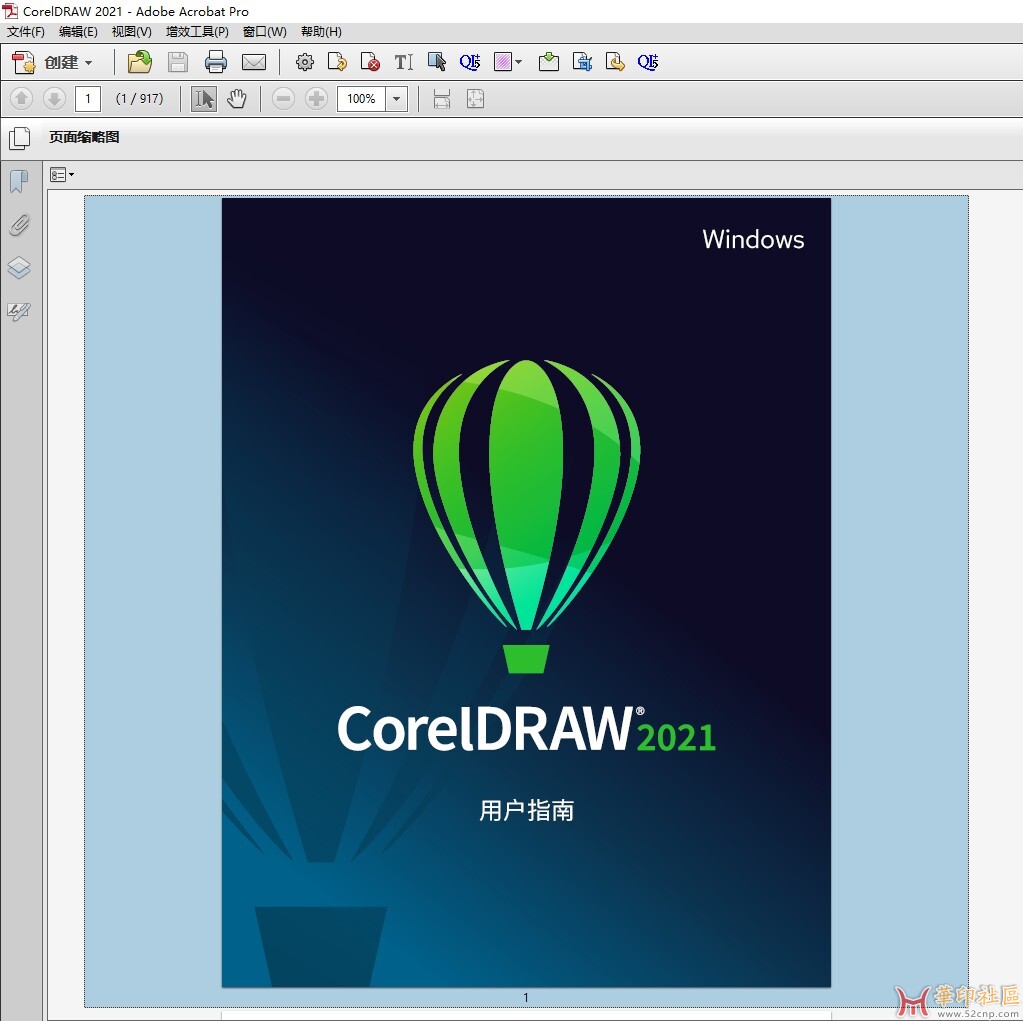The width and height of the screenshot is (1023, 1021).
Task: Zoom in with the plus button
Action: click(316, 99)
